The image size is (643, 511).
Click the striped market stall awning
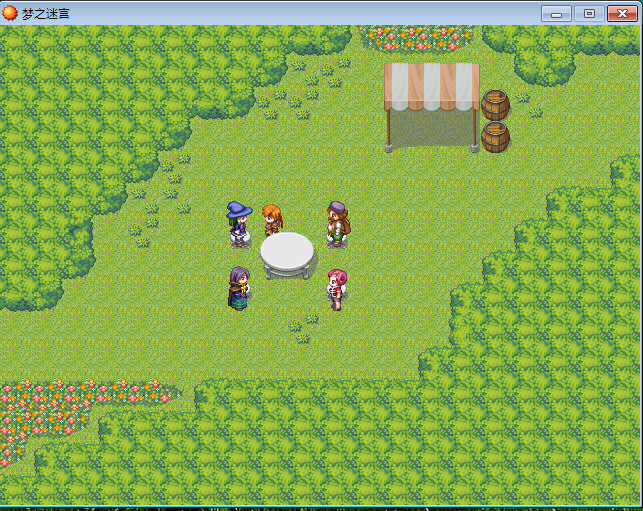(x=432, y=87)
